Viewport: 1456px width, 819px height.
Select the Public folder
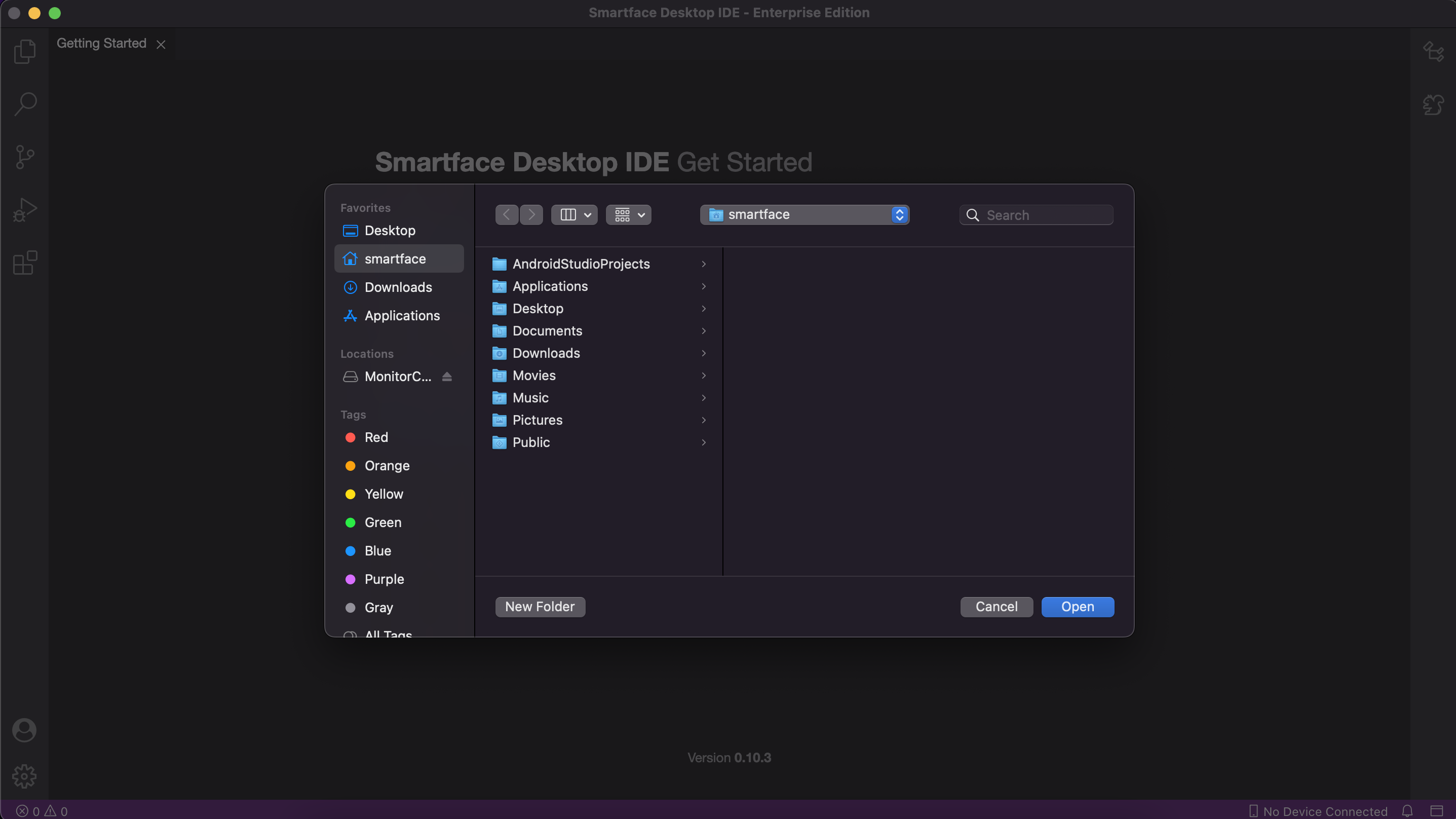[x=599, y=443]
